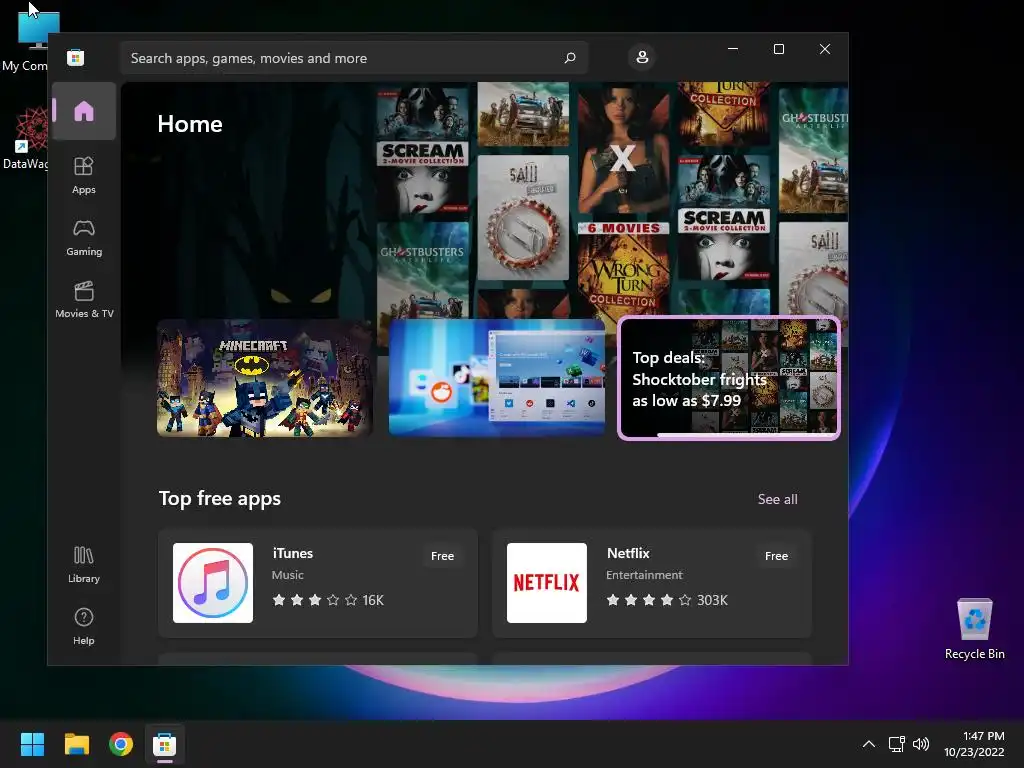The image size is (1024, 768).
Task: Click the search magnifier icon
Action: click(569, 58)
